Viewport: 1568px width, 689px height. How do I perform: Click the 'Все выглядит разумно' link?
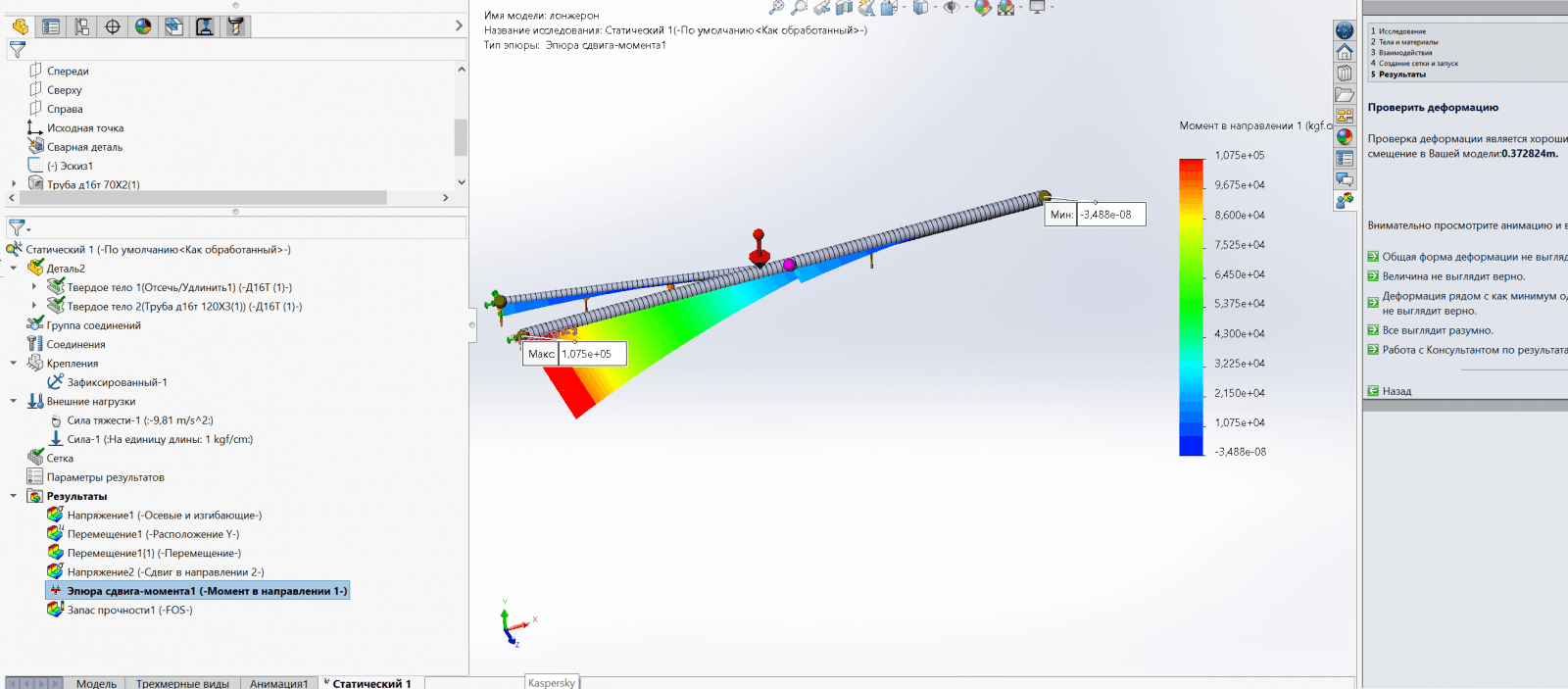pyautogui.click(x=1437, y=330)
